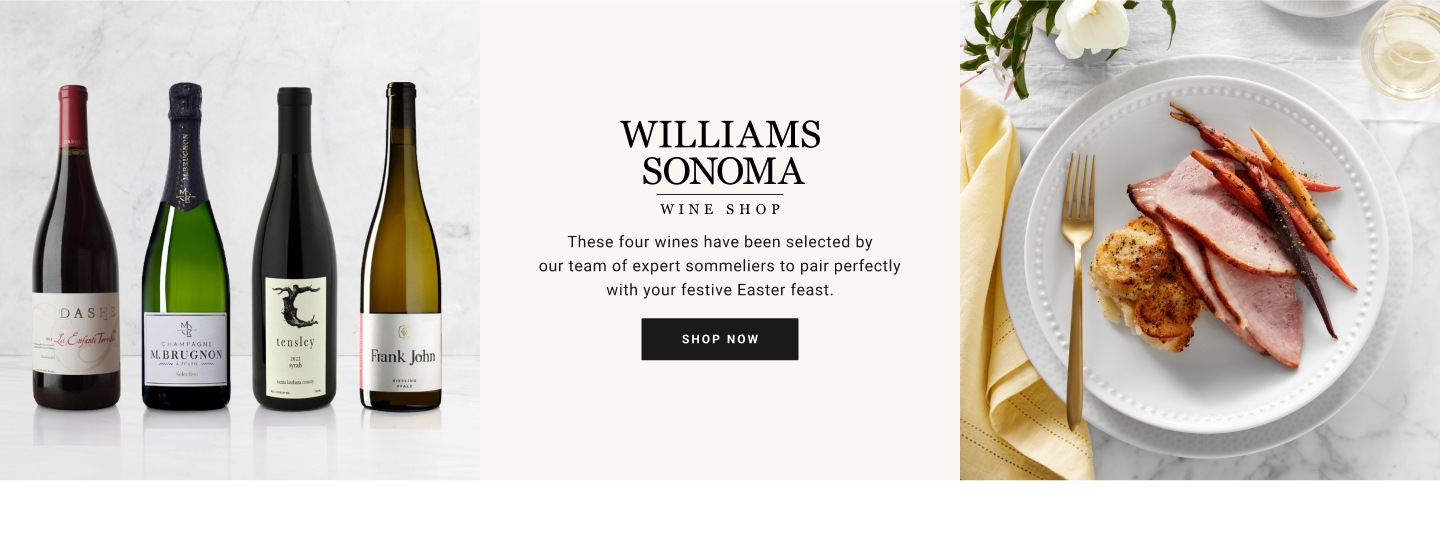Click the SHOP NOW button

tap(720, 339)
